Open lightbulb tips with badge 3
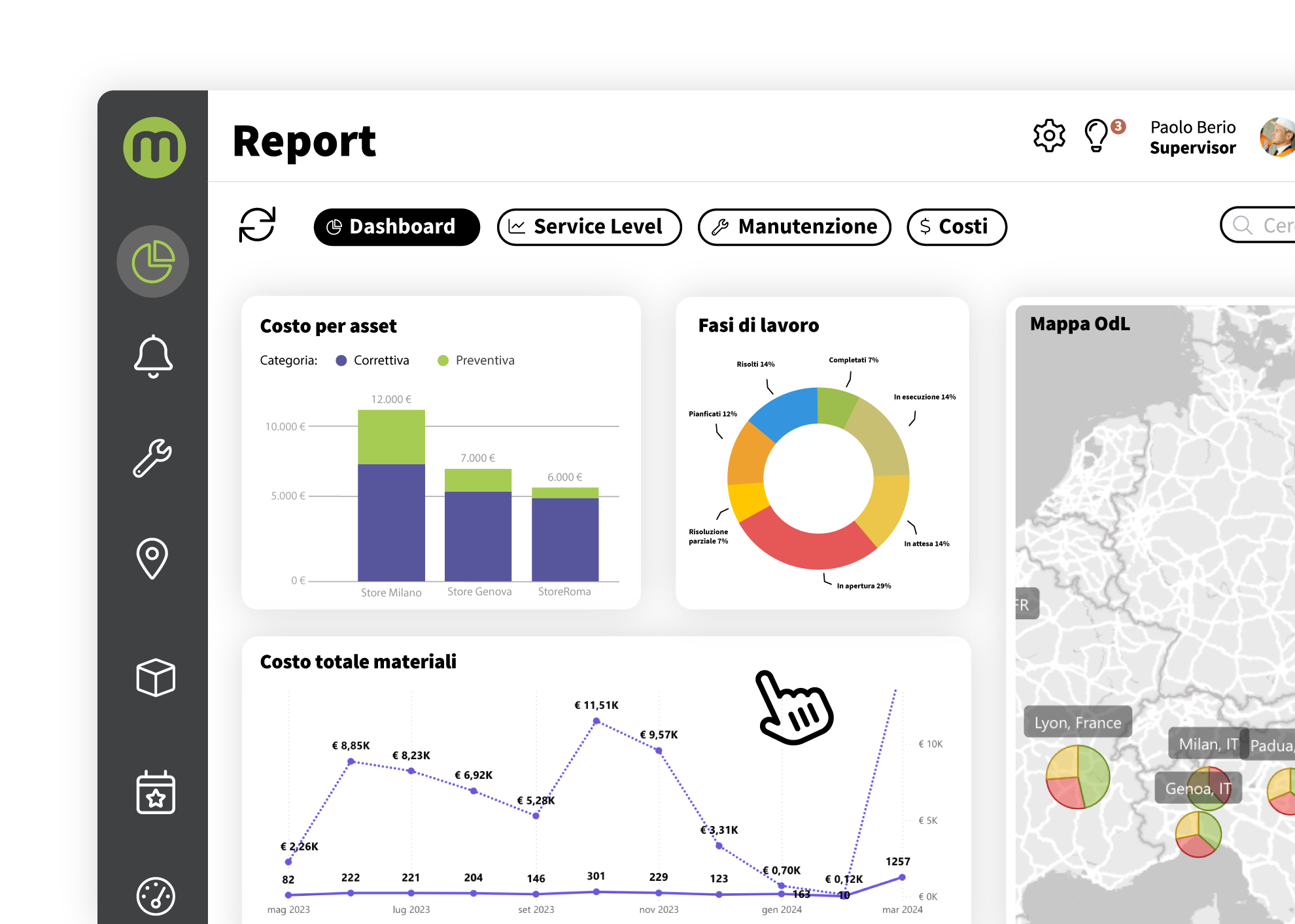This screenshot has height=924, width=1295. (x=1097, y=136)
